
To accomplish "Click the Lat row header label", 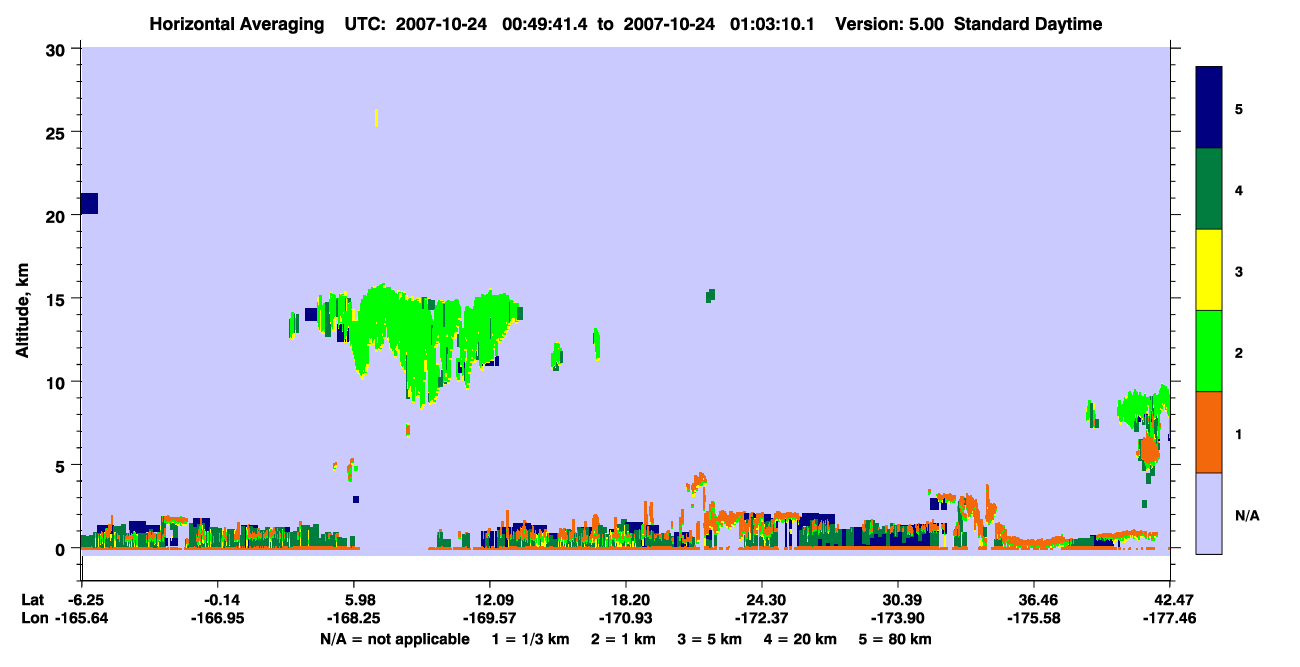I will pyautogui.click(x=33, y=600).
